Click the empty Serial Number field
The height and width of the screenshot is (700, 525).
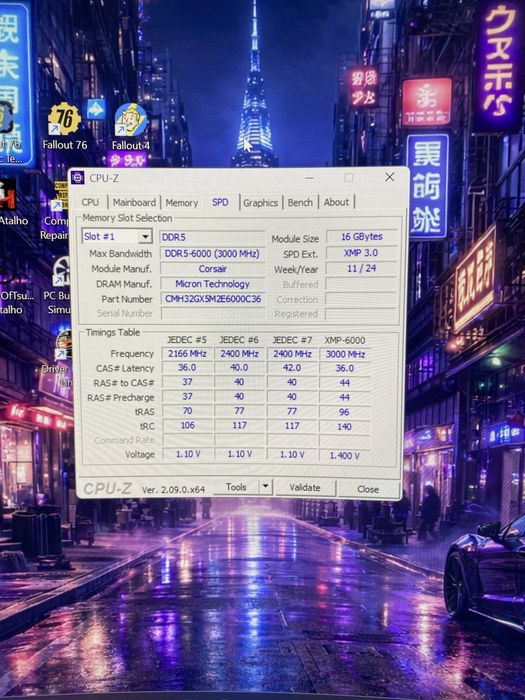pos(212,313)
